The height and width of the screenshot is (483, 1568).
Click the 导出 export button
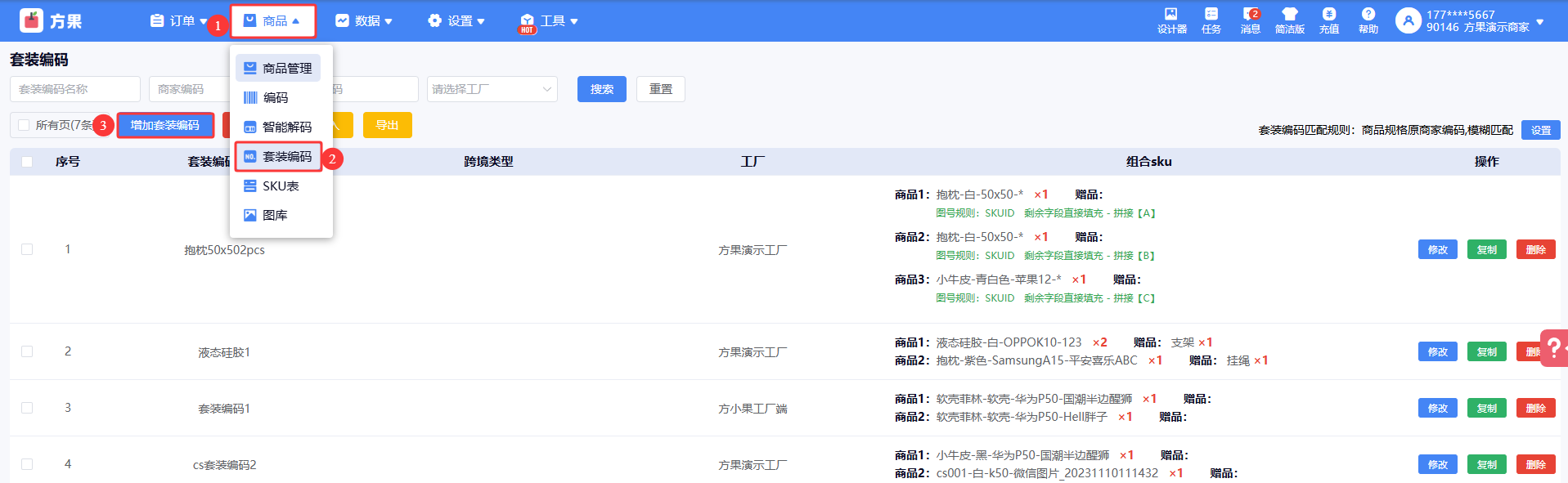(388, 125)
